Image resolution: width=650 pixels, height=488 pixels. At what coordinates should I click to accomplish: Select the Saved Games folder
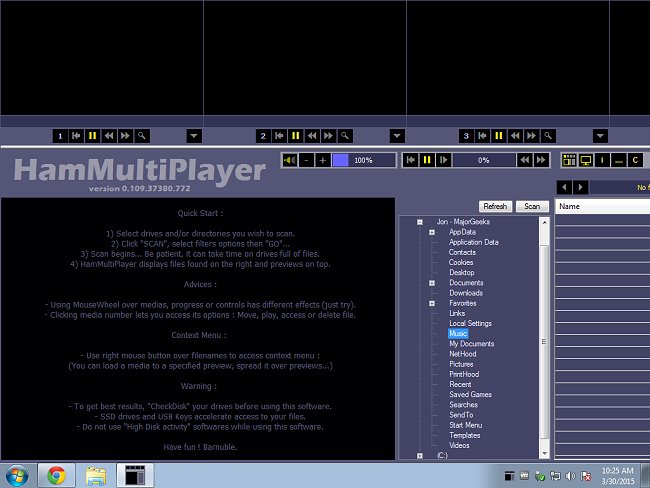coord(471,394)
